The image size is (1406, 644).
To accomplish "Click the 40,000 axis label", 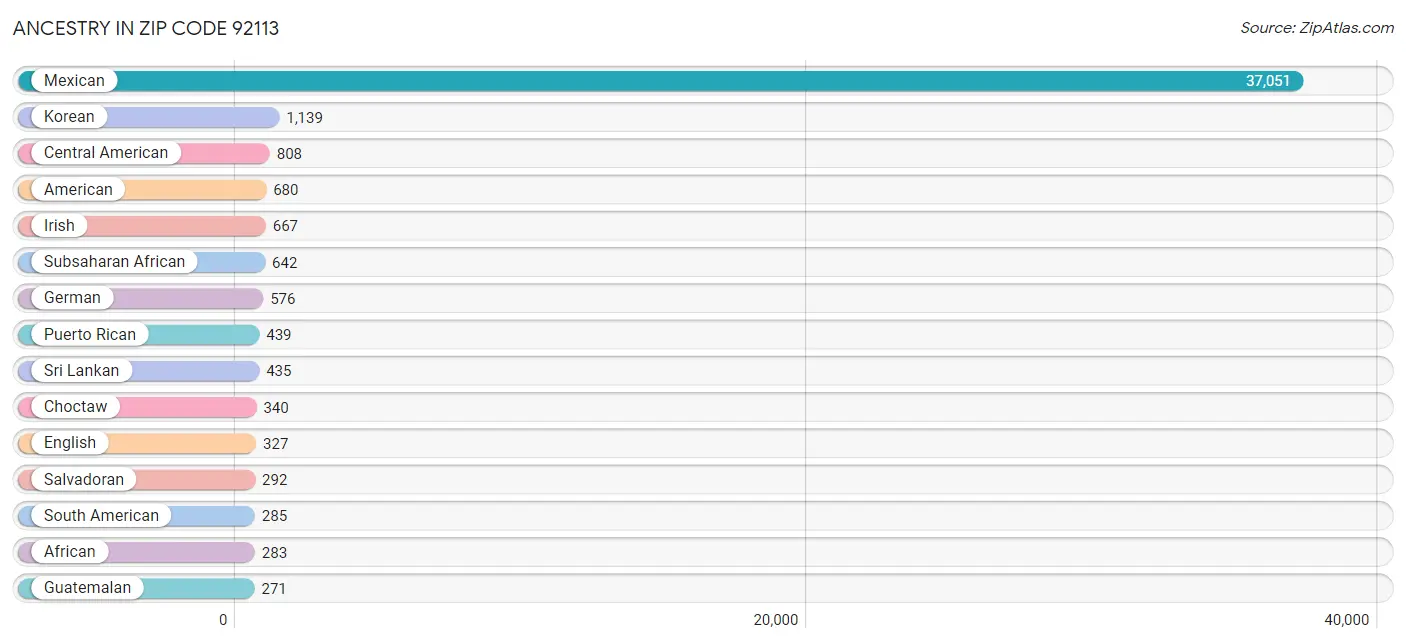I will click(1349, 619).
